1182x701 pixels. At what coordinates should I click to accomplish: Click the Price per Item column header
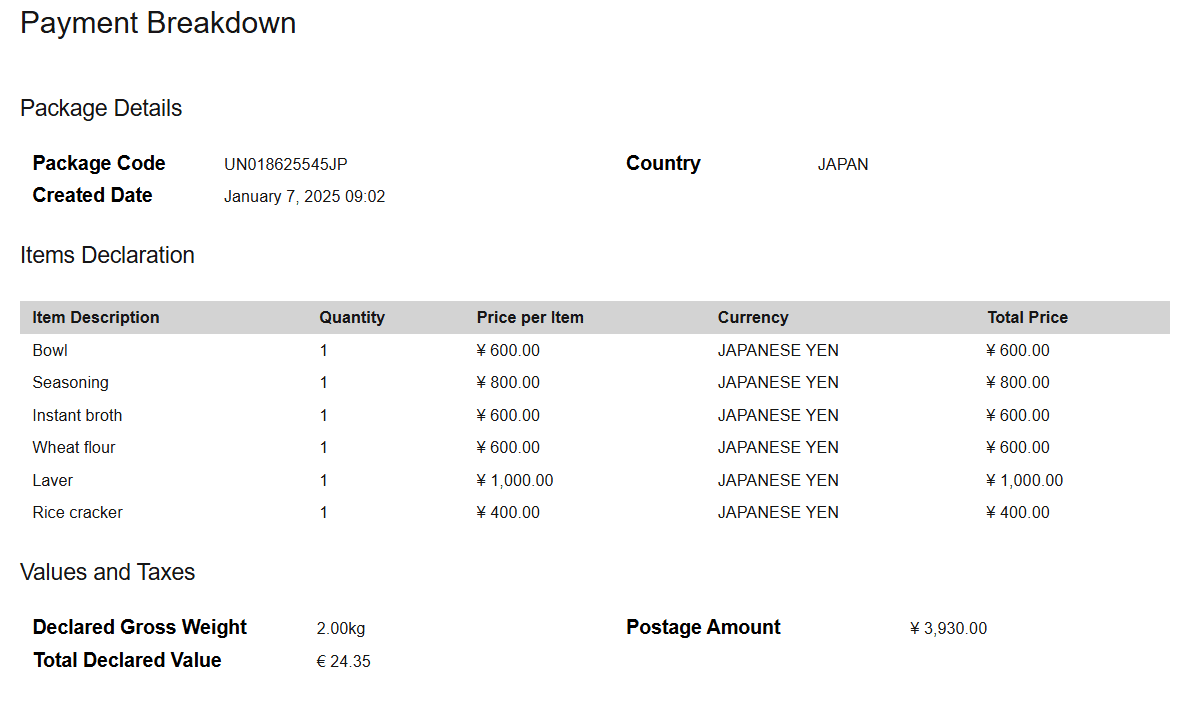pyautogui.click(x=530, y=317)
